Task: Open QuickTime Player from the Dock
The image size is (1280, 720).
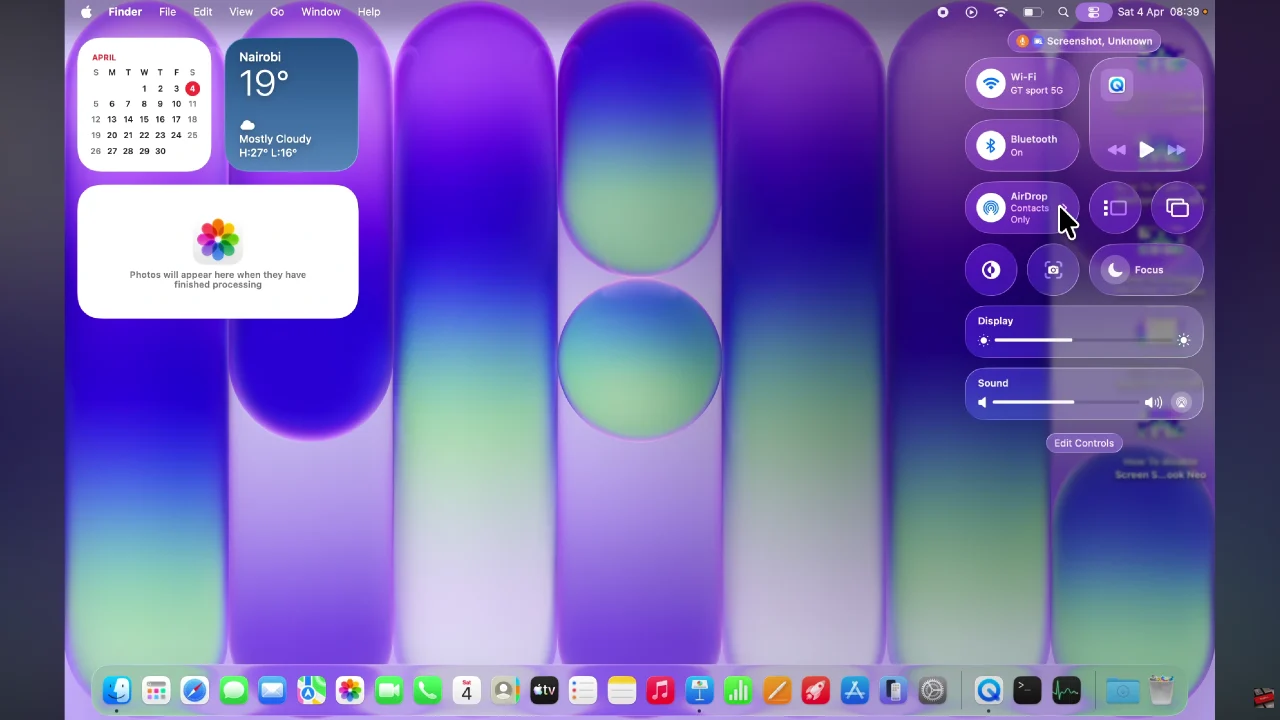Action: 989,690
